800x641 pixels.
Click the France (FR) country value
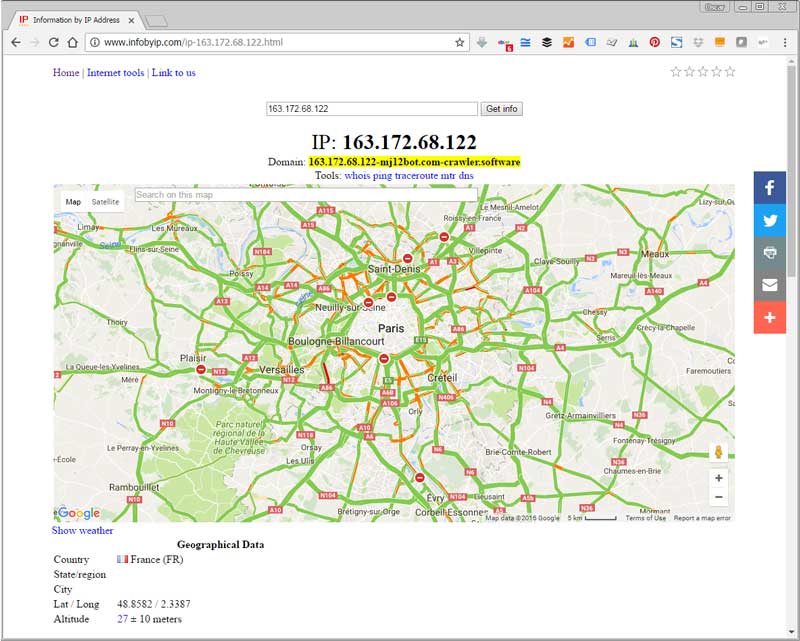(150, 559)
